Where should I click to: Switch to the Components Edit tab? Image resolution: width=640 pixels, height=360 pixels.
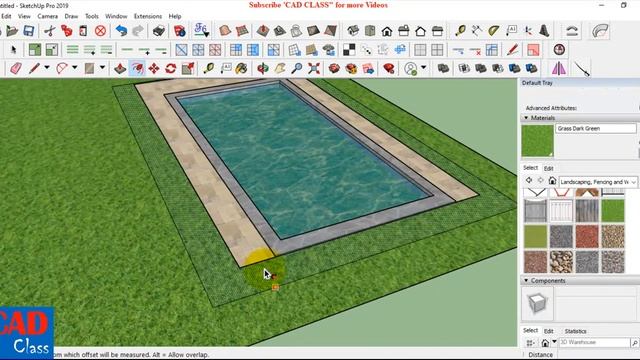click(x=549, y=331)
